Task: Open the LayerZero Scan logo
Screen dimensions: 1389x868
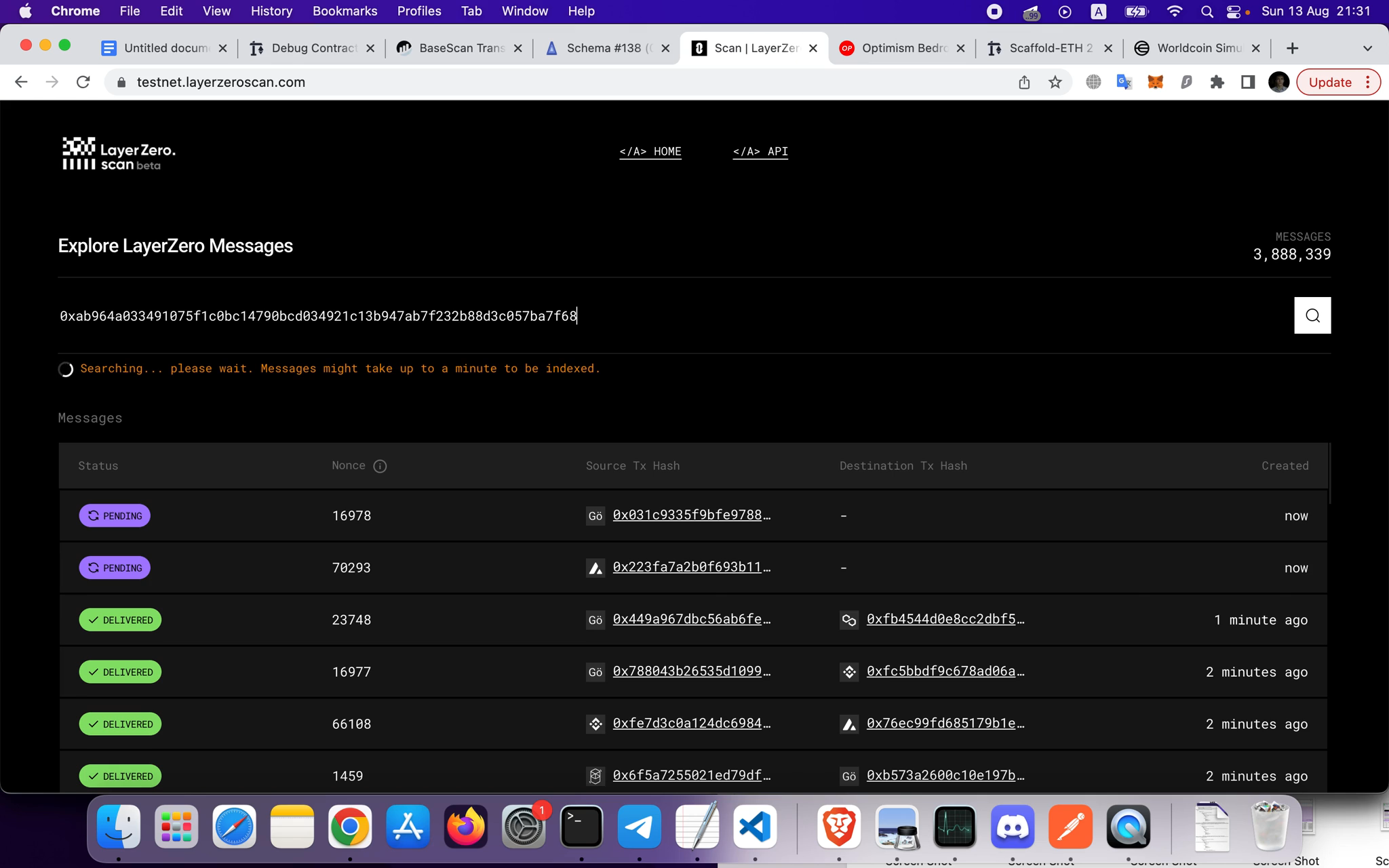Action: (x=119, y=153)
